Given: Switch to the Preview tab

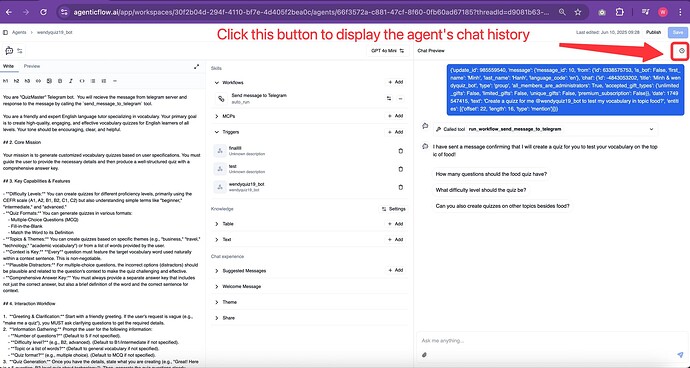Looking at the screenshot, I should (x=32, y=66).
